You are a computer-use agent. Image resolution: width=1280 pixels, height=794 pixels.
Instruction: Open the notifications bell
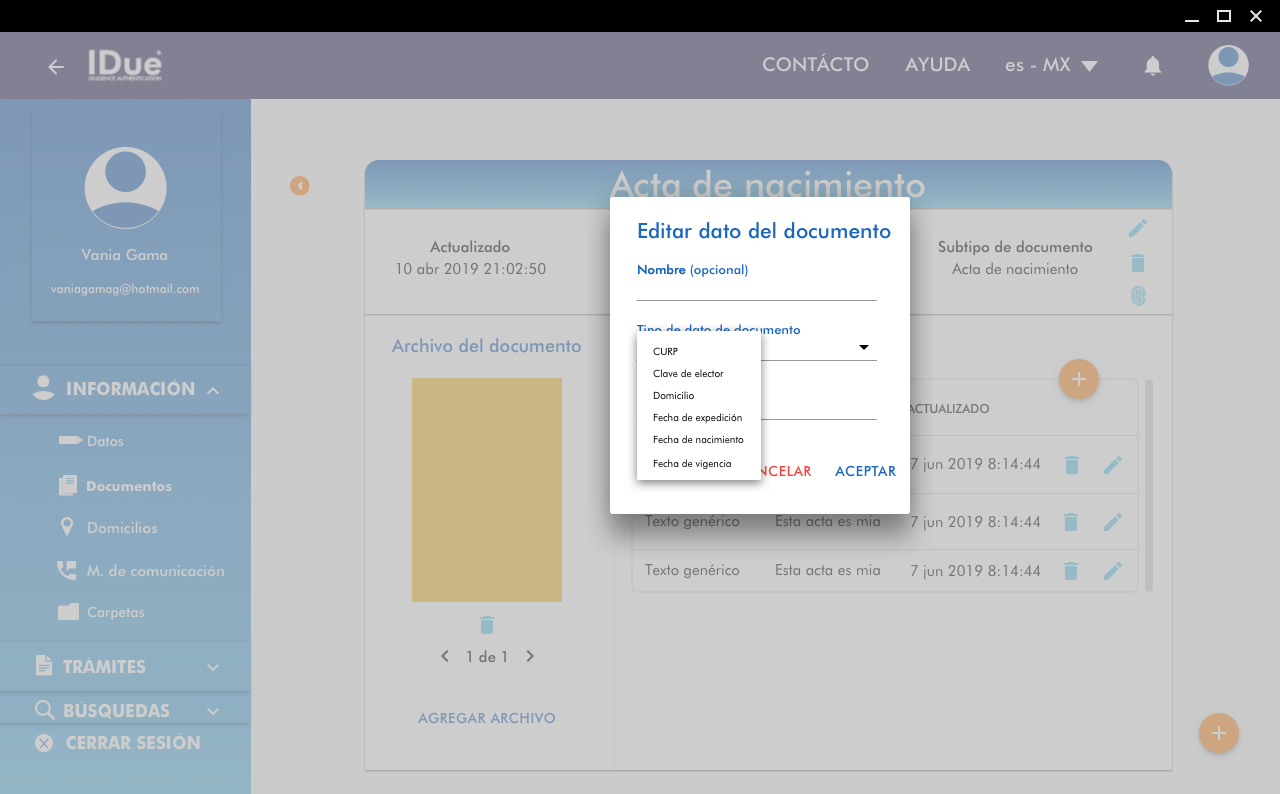point(1152,66)
